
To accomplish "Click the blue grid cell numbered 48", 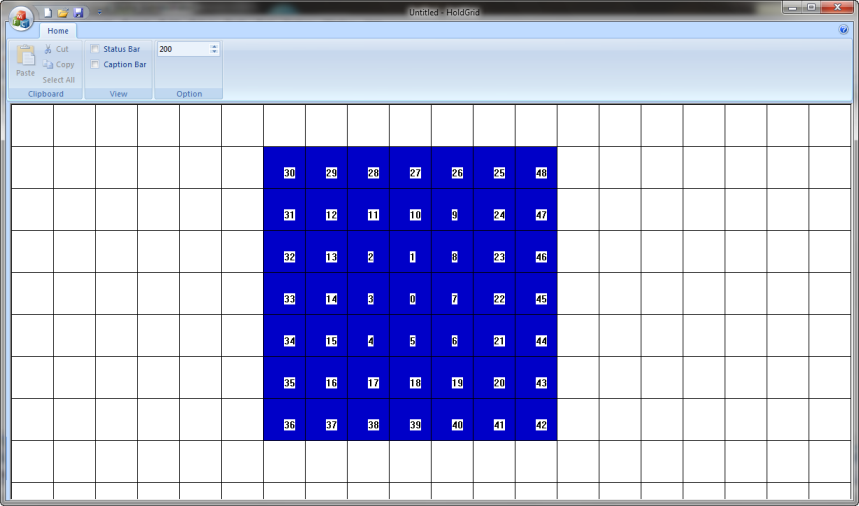I will [536, 168].
